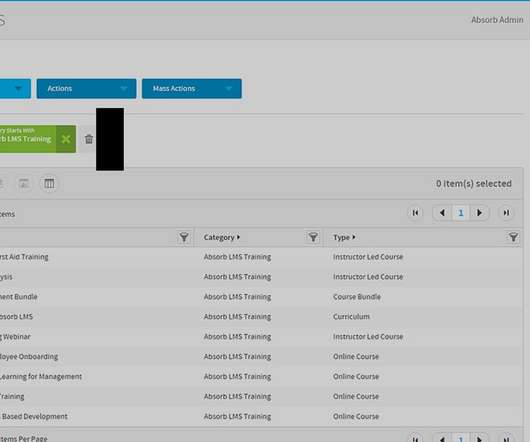Click 'Online Course' in Learning for Management row

pos(356,376)
